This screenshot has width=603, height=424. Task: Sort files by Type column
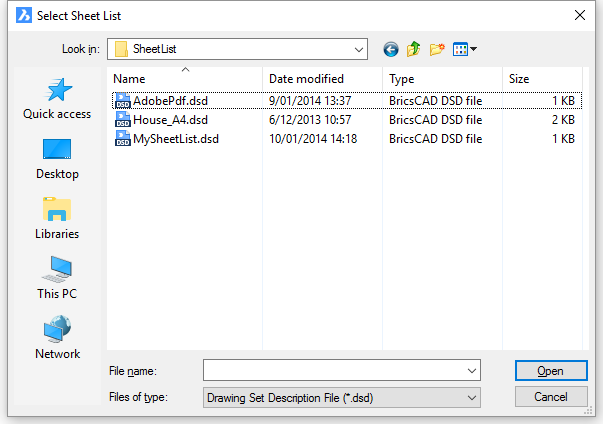[x=443, y=79]
